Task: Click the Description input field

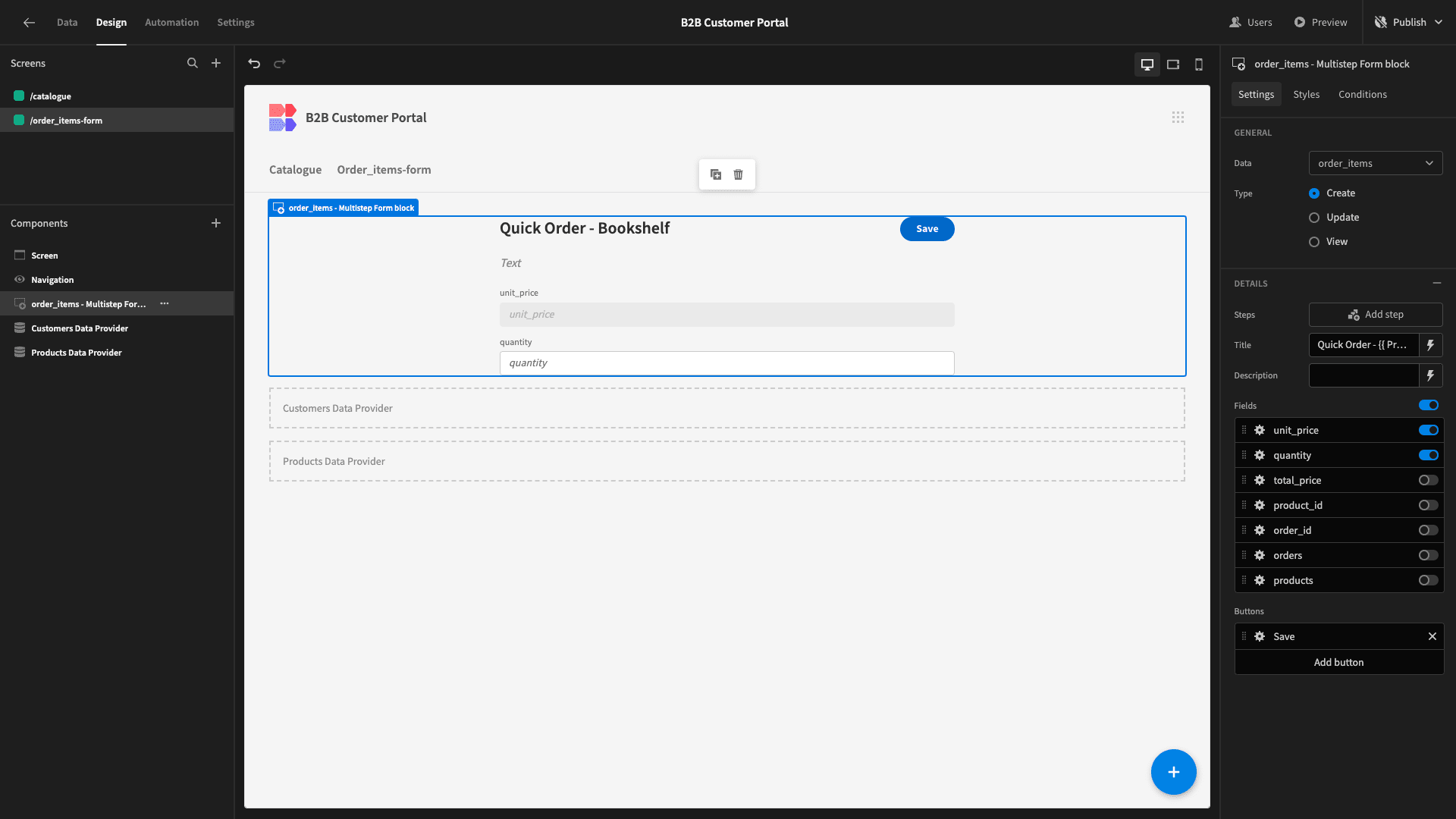Action: (1363, 375)
